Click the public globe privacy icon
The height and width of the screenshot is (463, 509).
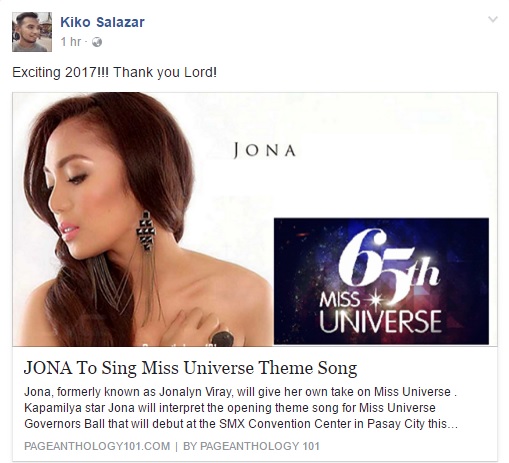coord(97,42)
